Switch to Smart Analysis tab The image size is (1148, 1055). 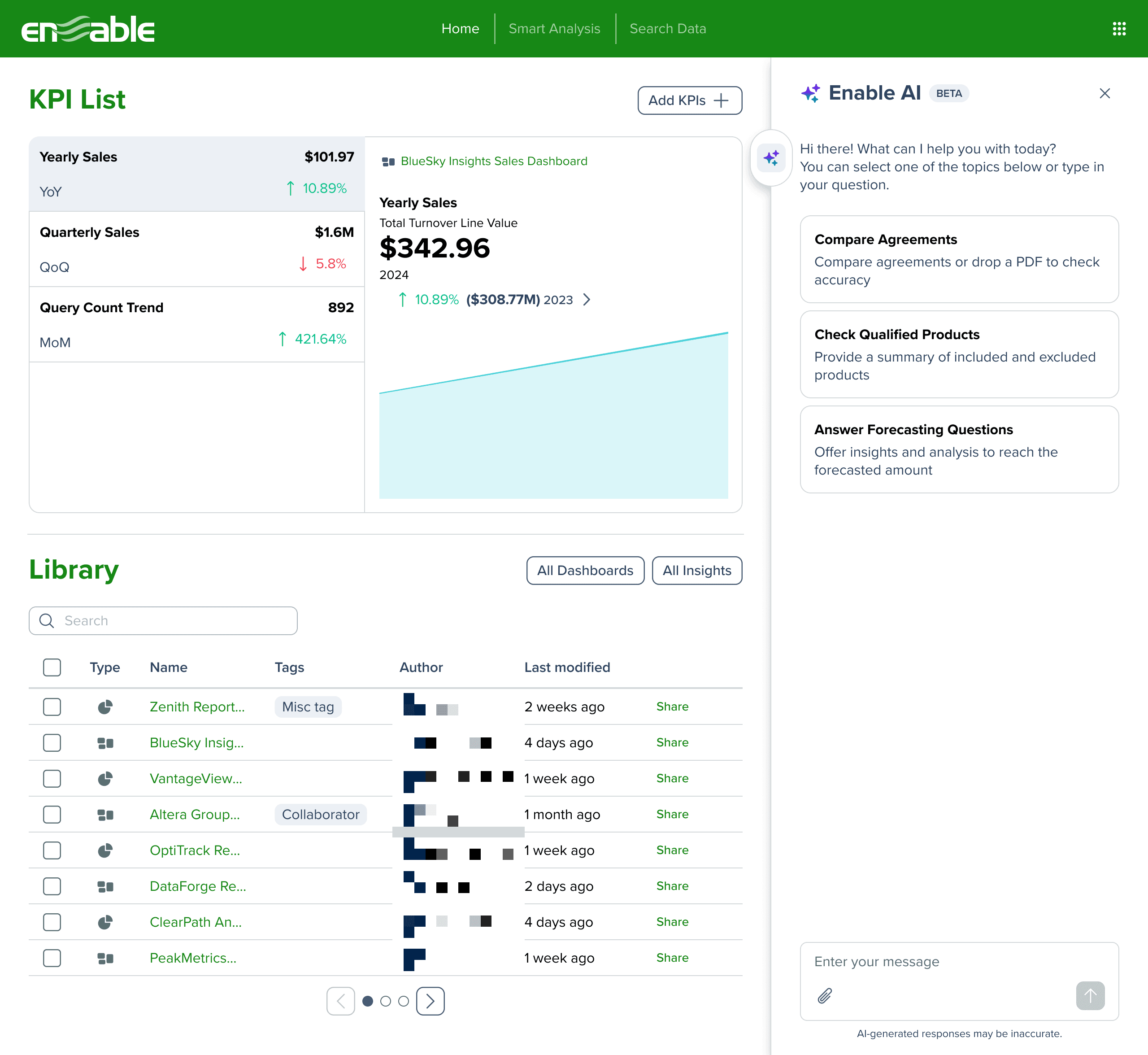point(554,29)
